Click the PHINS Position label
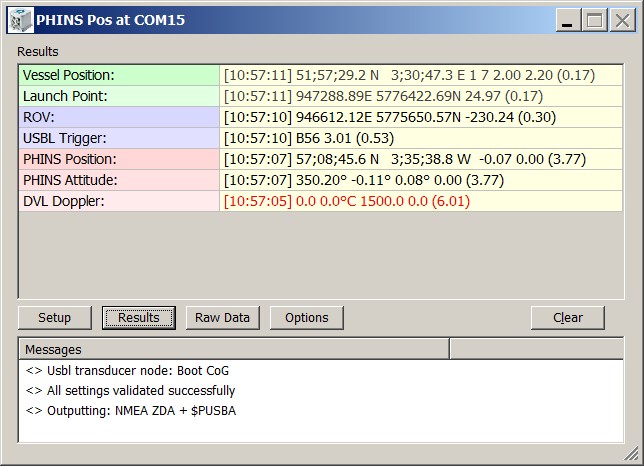This screenshot has width=644, height=466. pyautogui.click(x=119, y=159)
